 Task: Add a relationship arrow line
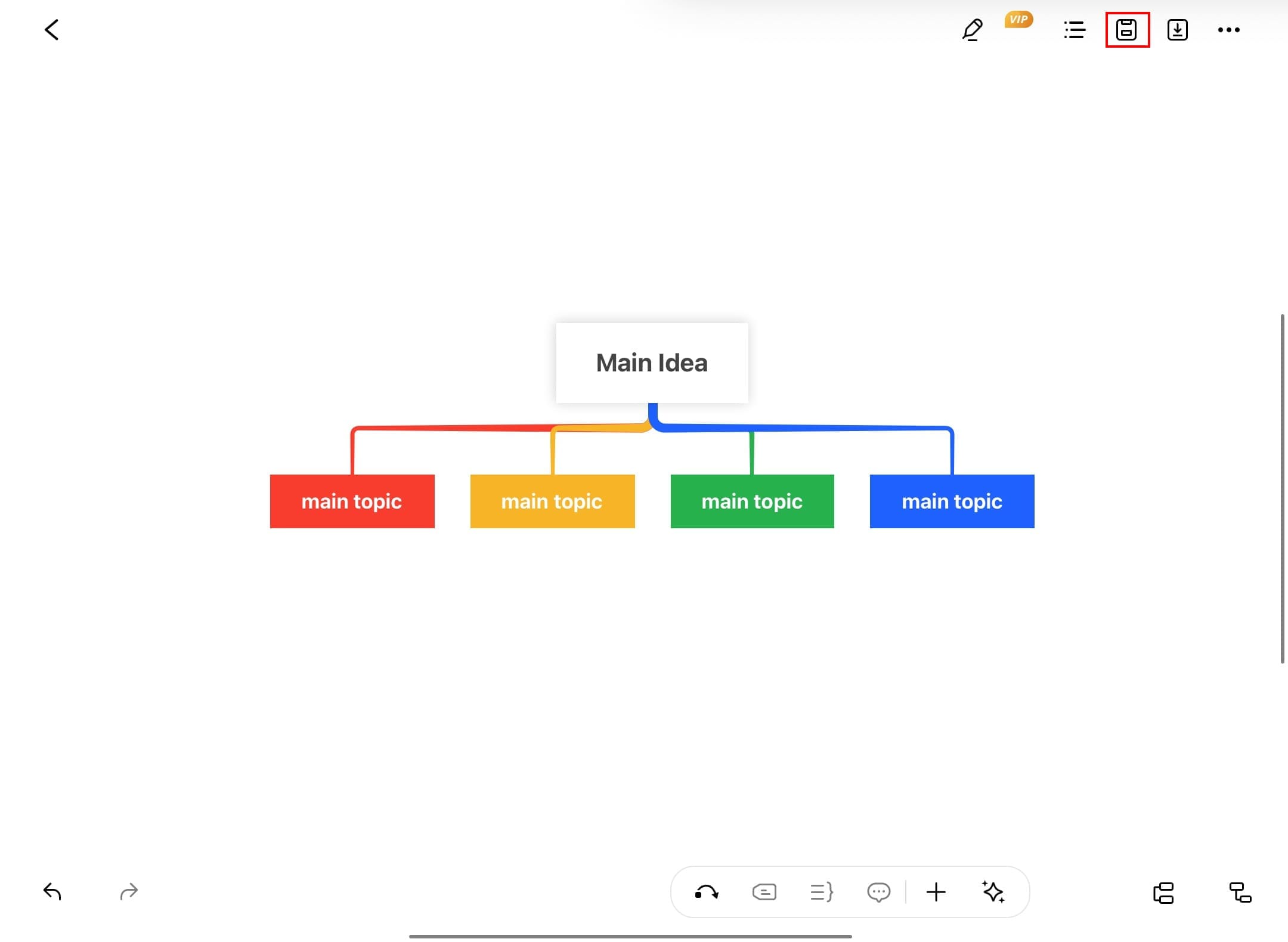tap(707, 892)
